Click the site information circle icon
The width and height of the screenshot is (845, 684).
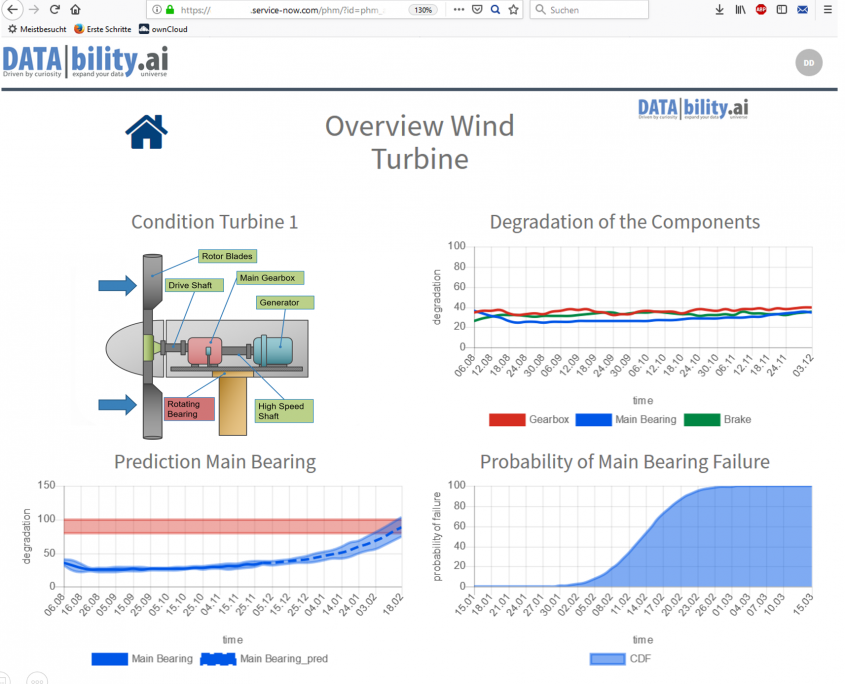157,10
